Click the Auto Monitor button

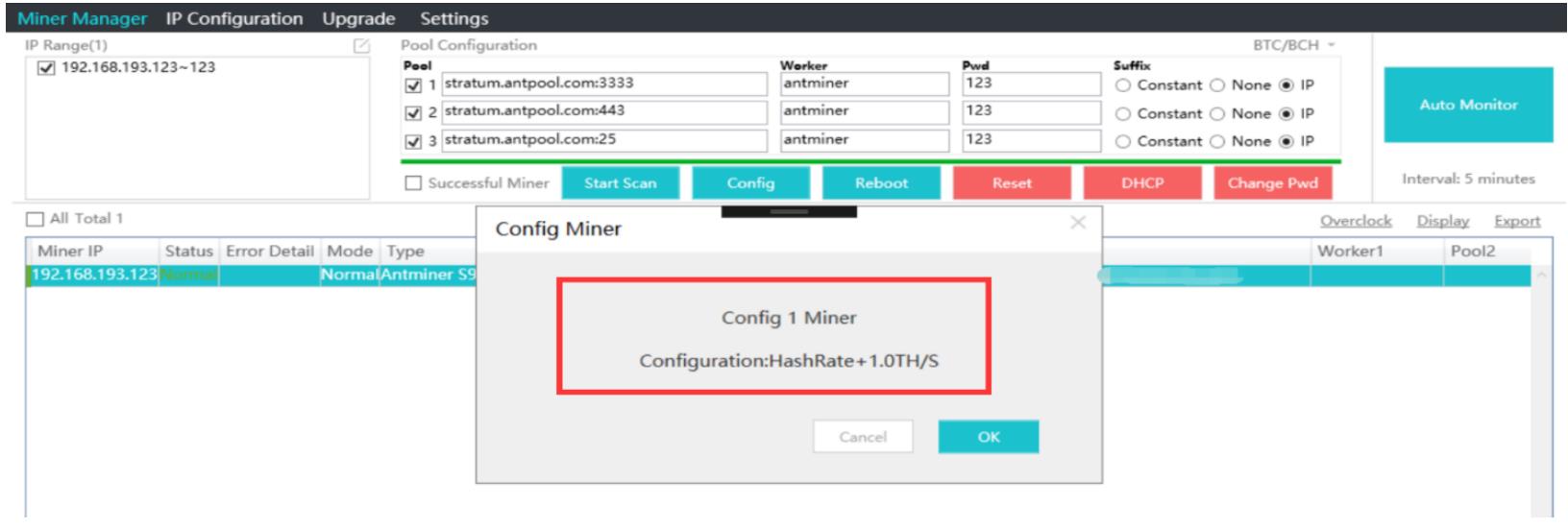1468,105
